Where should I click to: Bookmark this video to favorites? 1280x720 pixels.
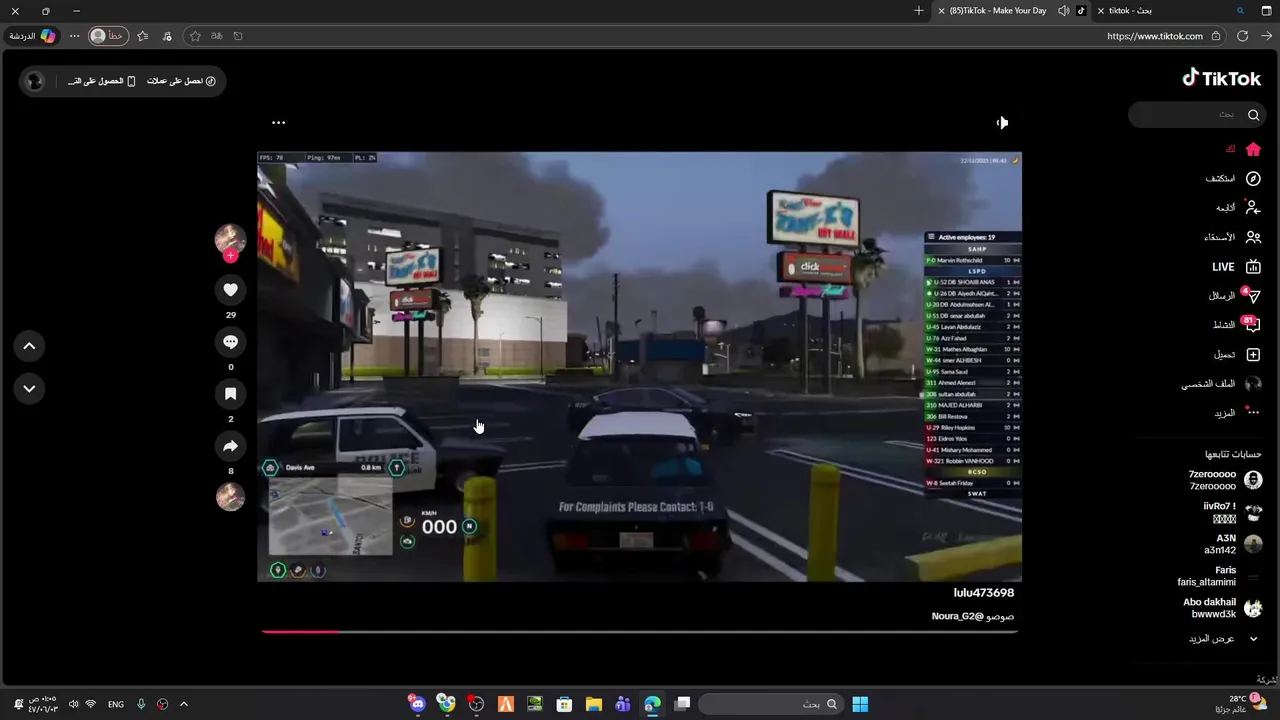click(x=230, y=394)
